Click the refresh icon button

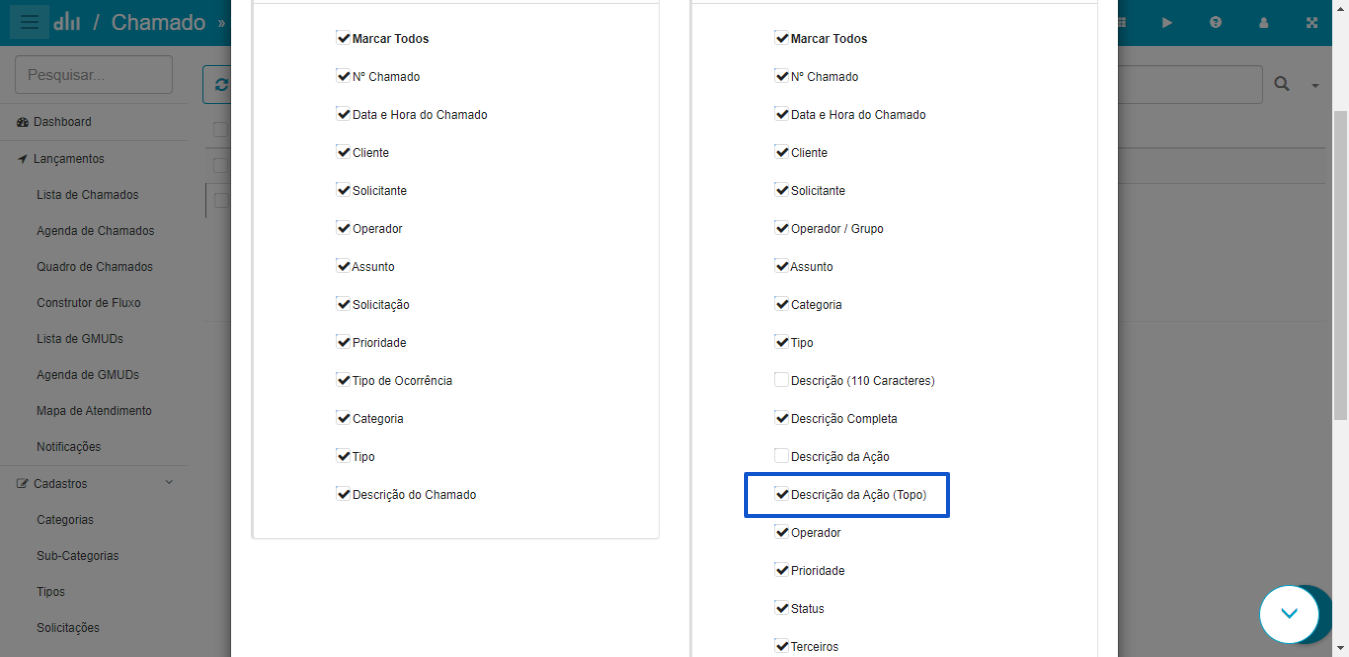tap(218, 85)
